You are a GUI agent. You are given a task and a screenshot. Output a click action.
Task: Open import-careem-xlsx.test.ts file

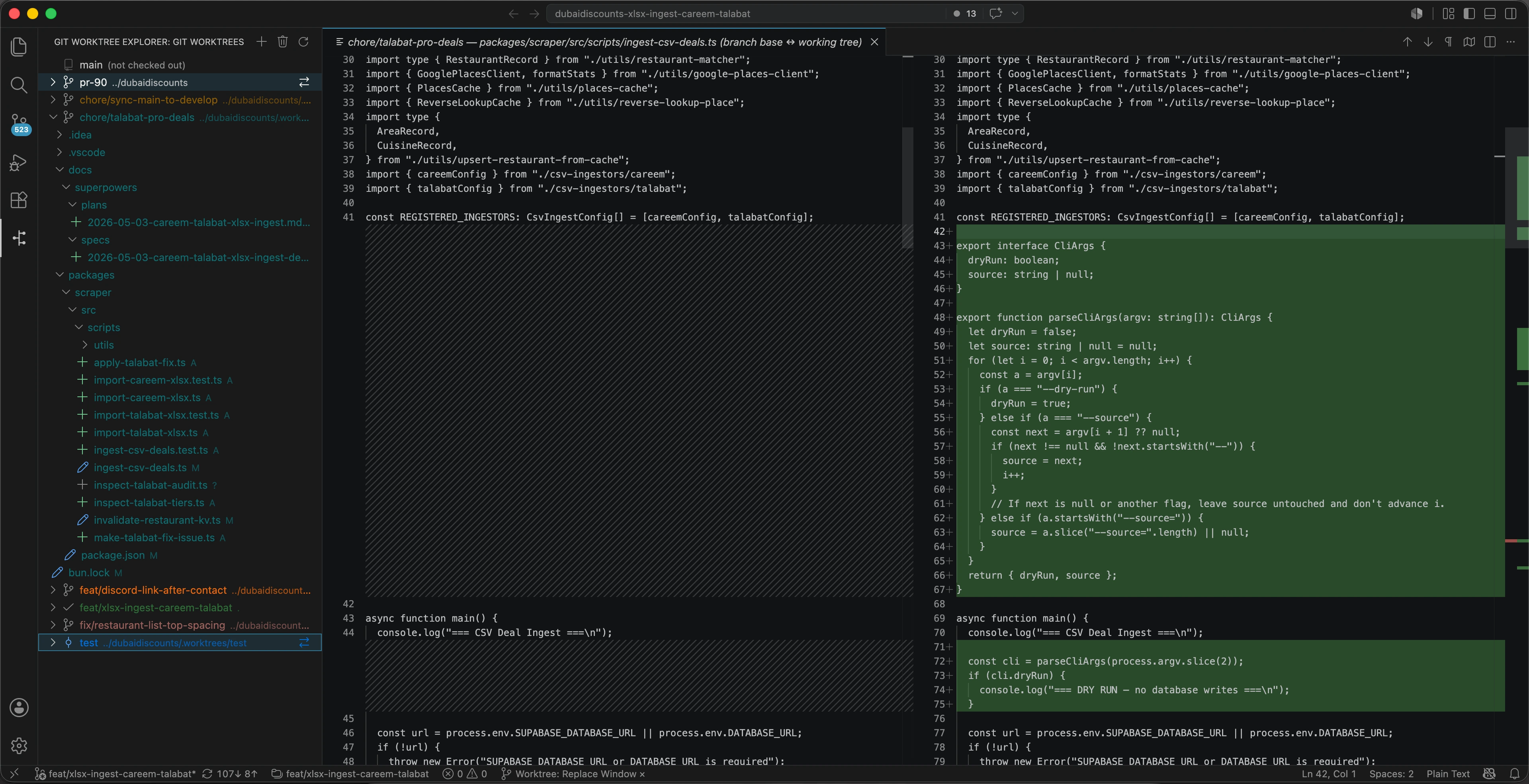pos(157,380)
